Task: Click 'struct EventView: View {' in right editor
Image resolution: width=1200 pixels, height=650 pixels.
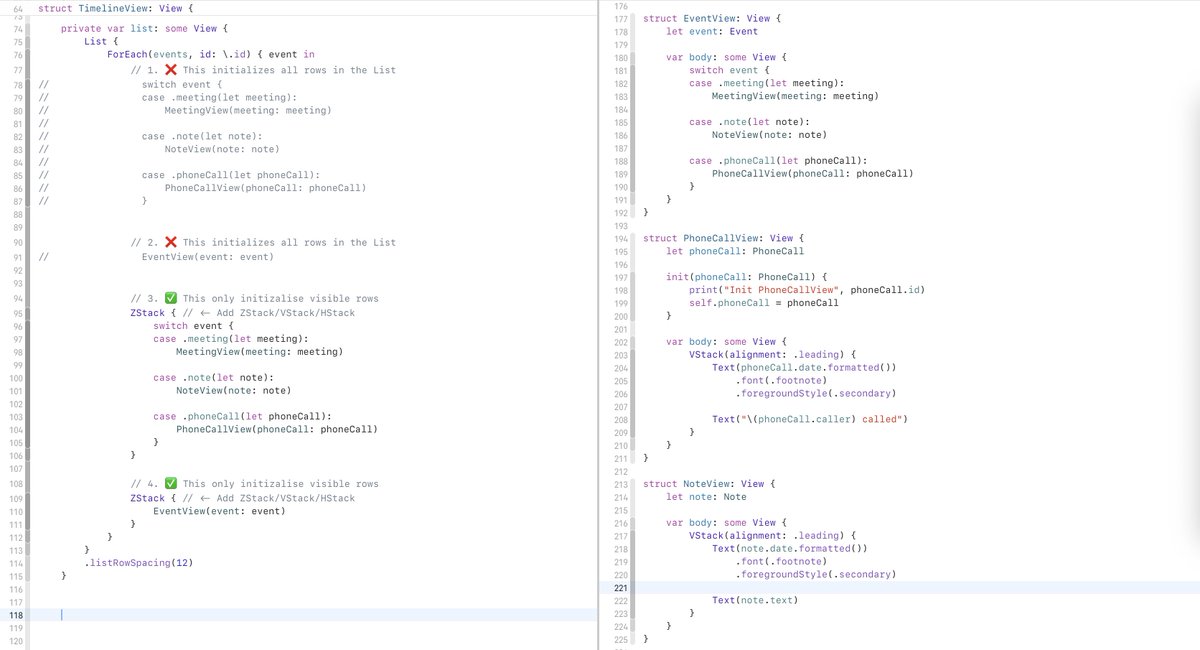Action: point(712,19)
